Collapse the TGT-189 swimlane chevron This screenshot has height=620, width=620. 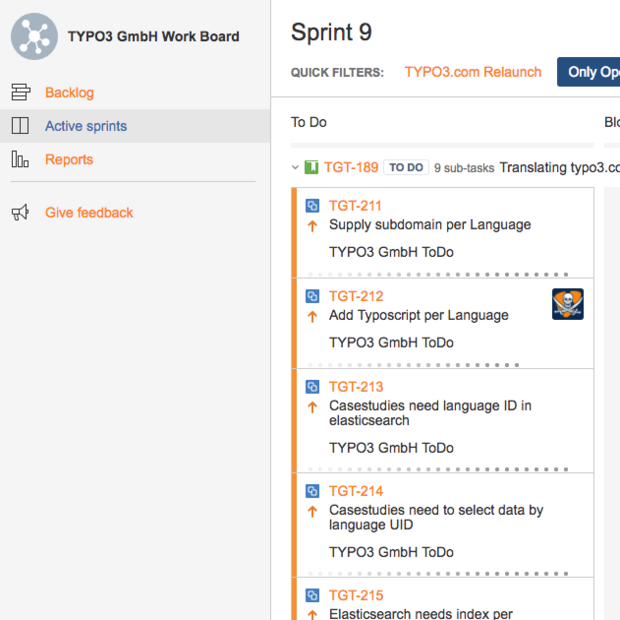296,168
